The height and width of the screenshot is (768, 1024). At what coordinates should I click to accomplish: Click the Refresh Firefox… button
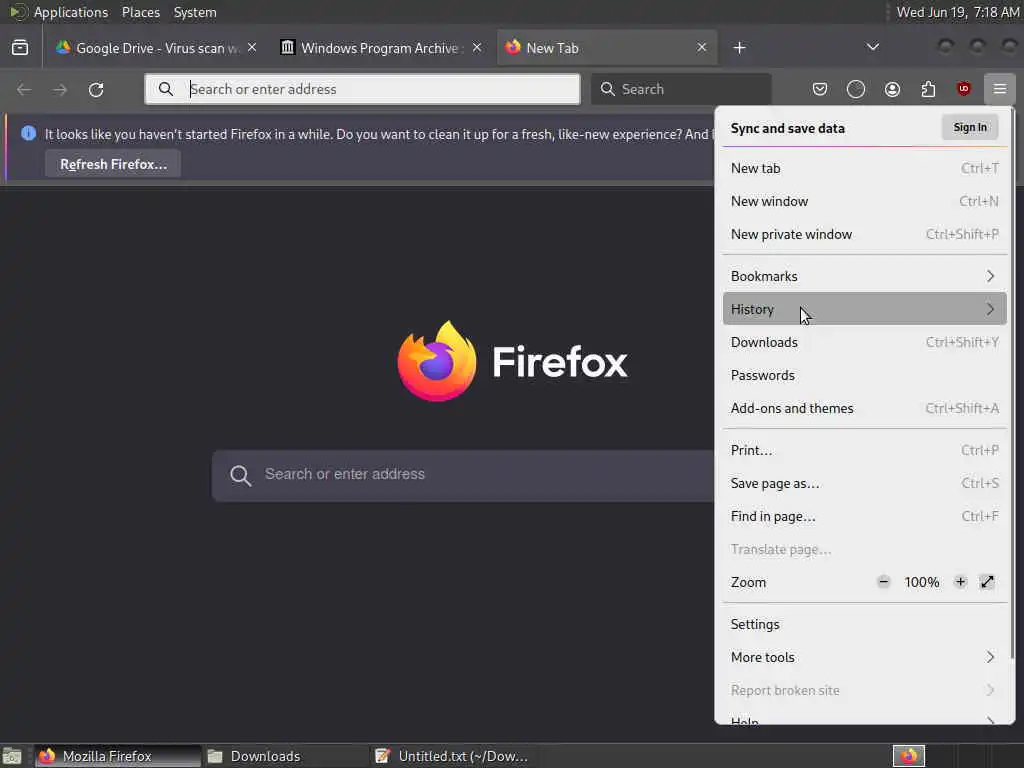113,164
